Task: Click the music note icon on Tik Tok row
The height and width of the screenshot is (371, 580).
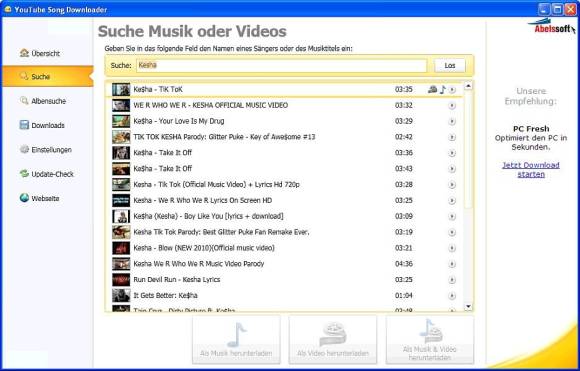Action: pyautogui.click(x=443, y=89)
